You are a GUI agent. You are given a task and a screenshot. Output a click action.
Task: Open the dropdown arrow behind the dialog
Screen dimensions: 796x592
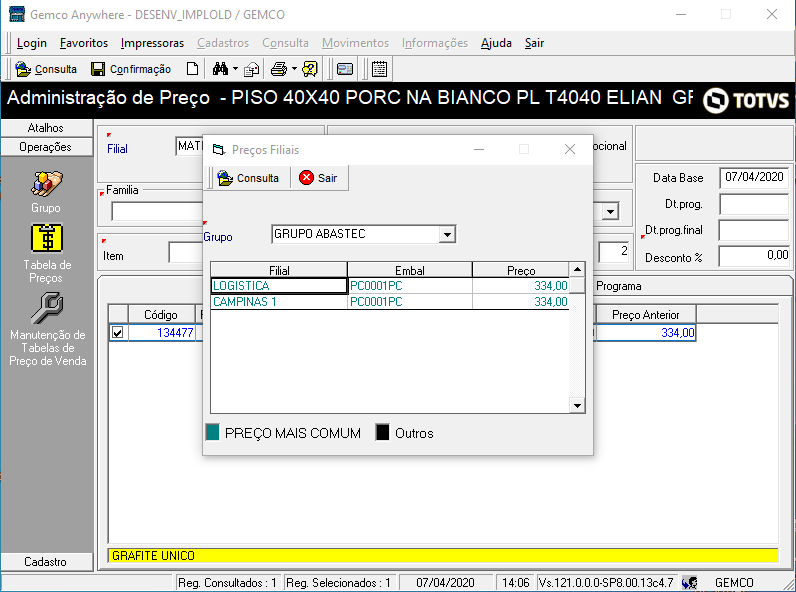pos(610,211)
